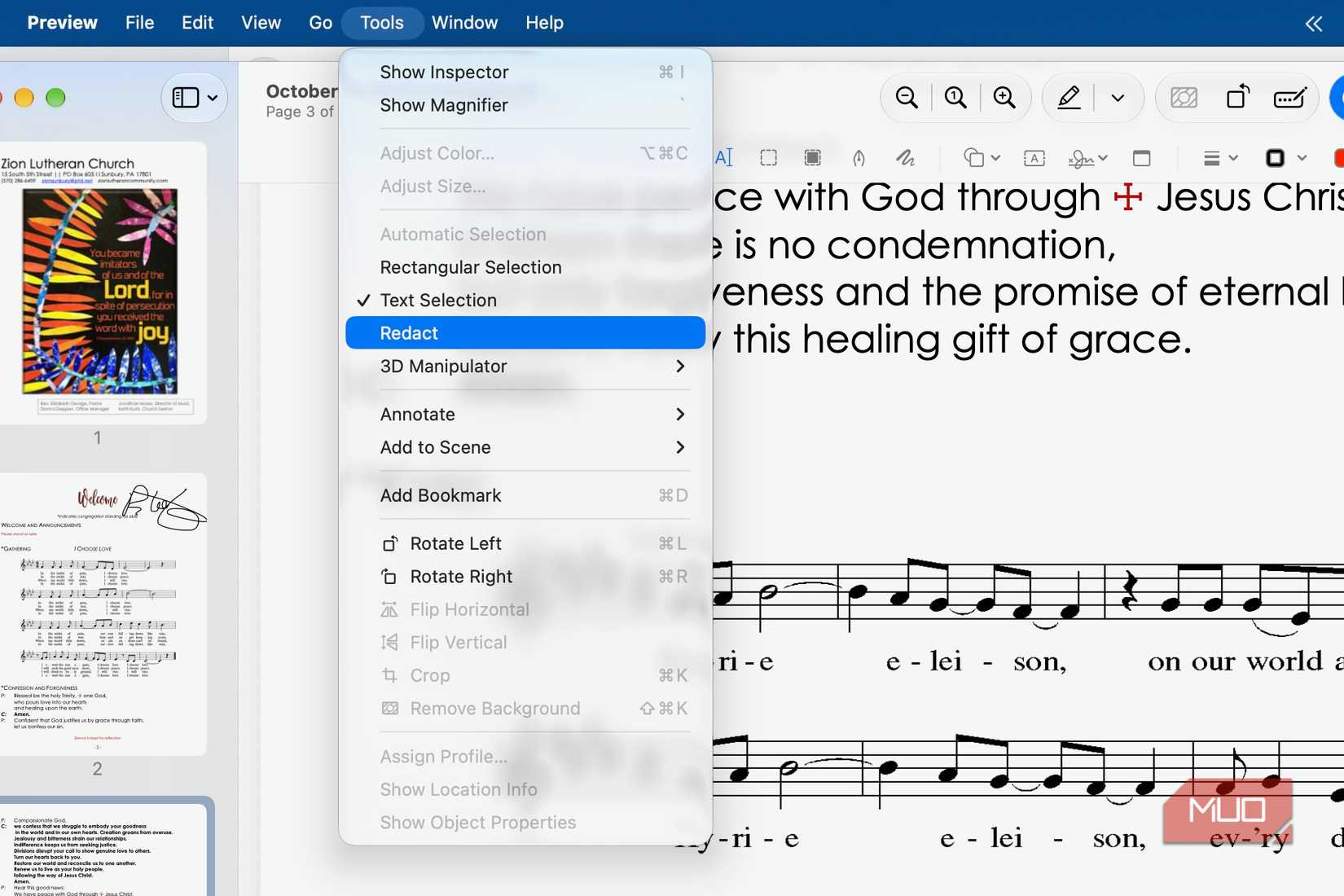This screenshot has height=896, width=1344.
Task: Open the View menu in menu bar
Action: [x=261, y=23]
